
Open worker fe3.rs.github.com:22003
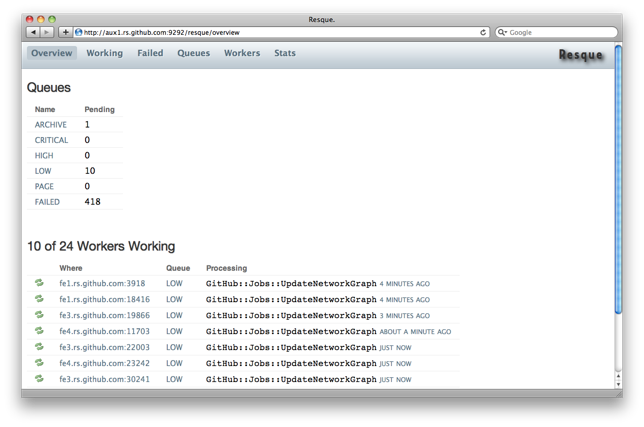104,347
